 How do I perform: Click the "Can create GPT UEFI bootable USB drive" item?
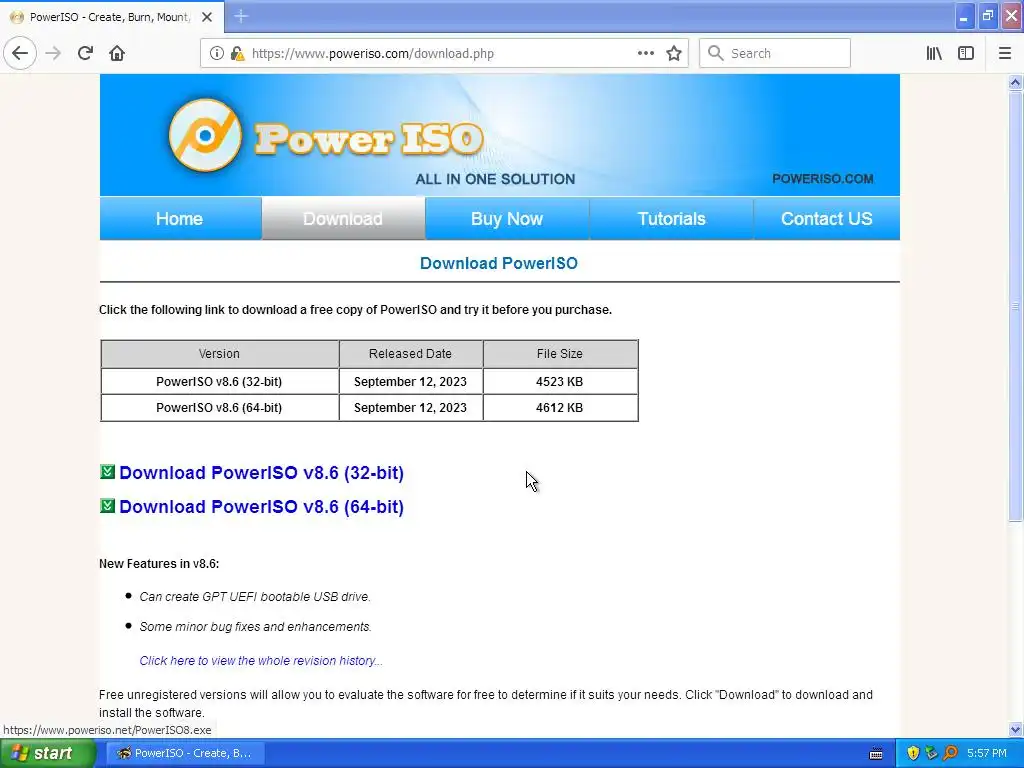(255, 596)
